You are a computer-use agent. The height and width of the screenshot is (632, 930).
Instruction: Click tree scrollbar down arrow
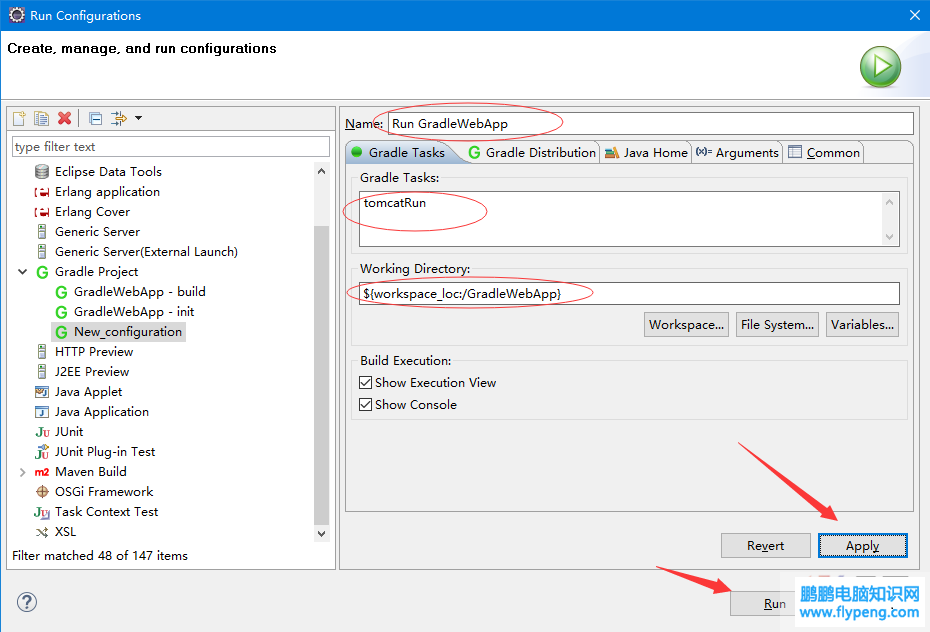321,534
